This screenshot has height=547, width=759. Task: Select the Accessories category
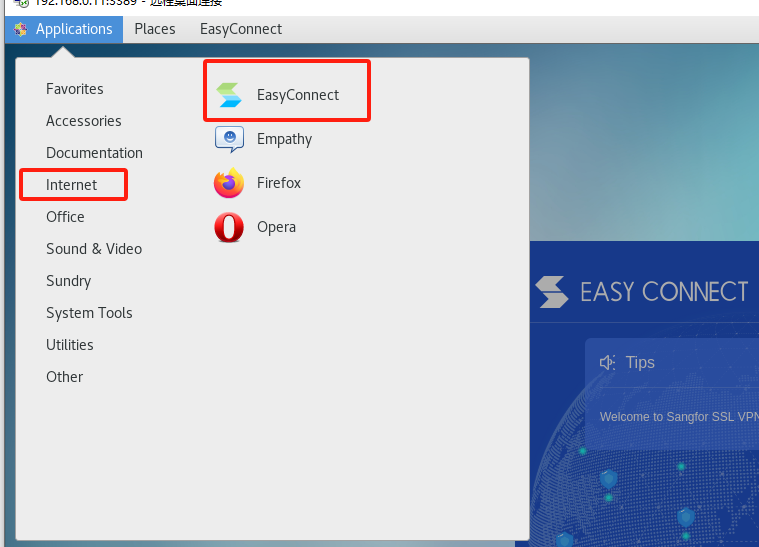84,121
